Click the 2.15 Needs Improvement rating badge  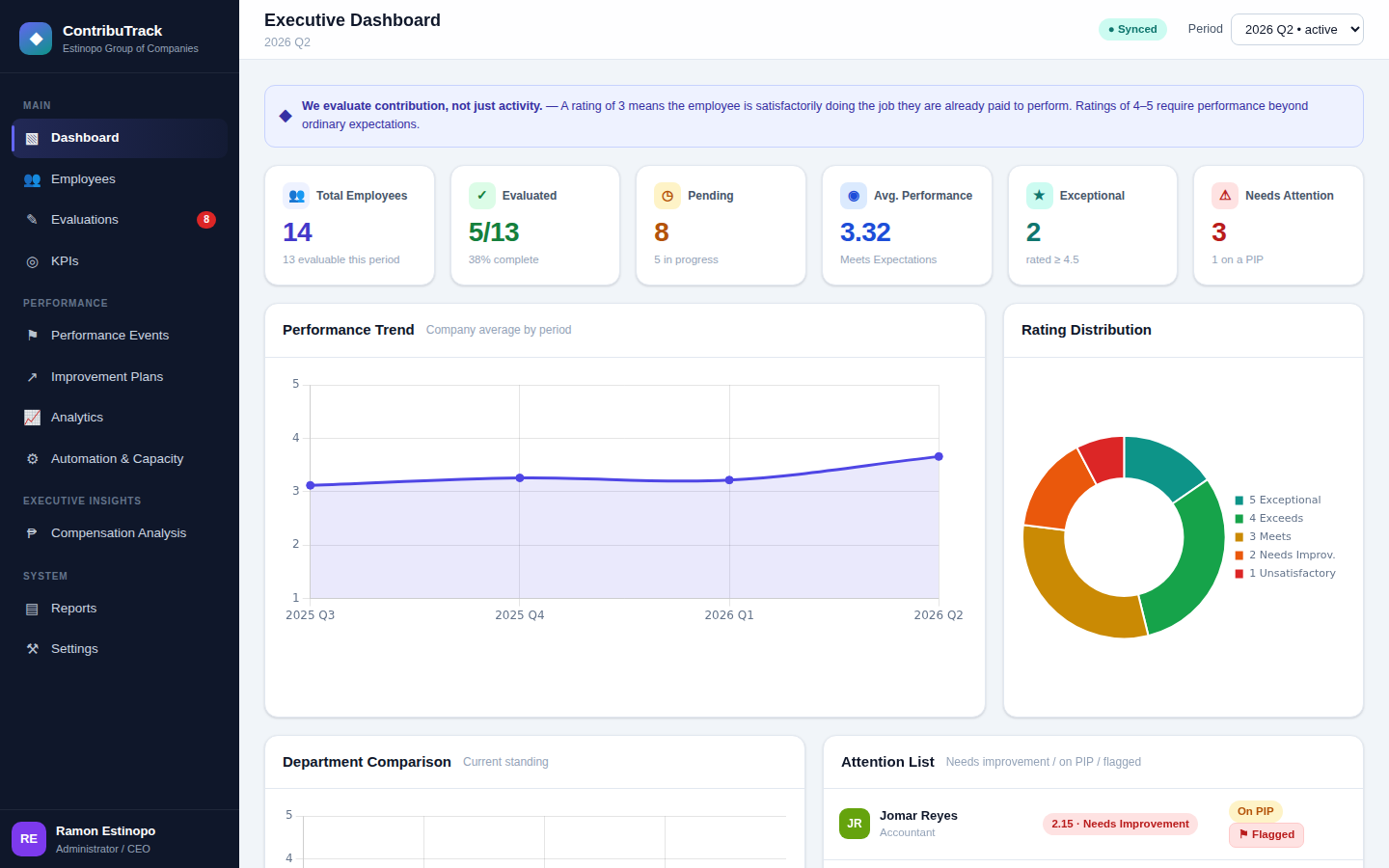(1120, 824)
